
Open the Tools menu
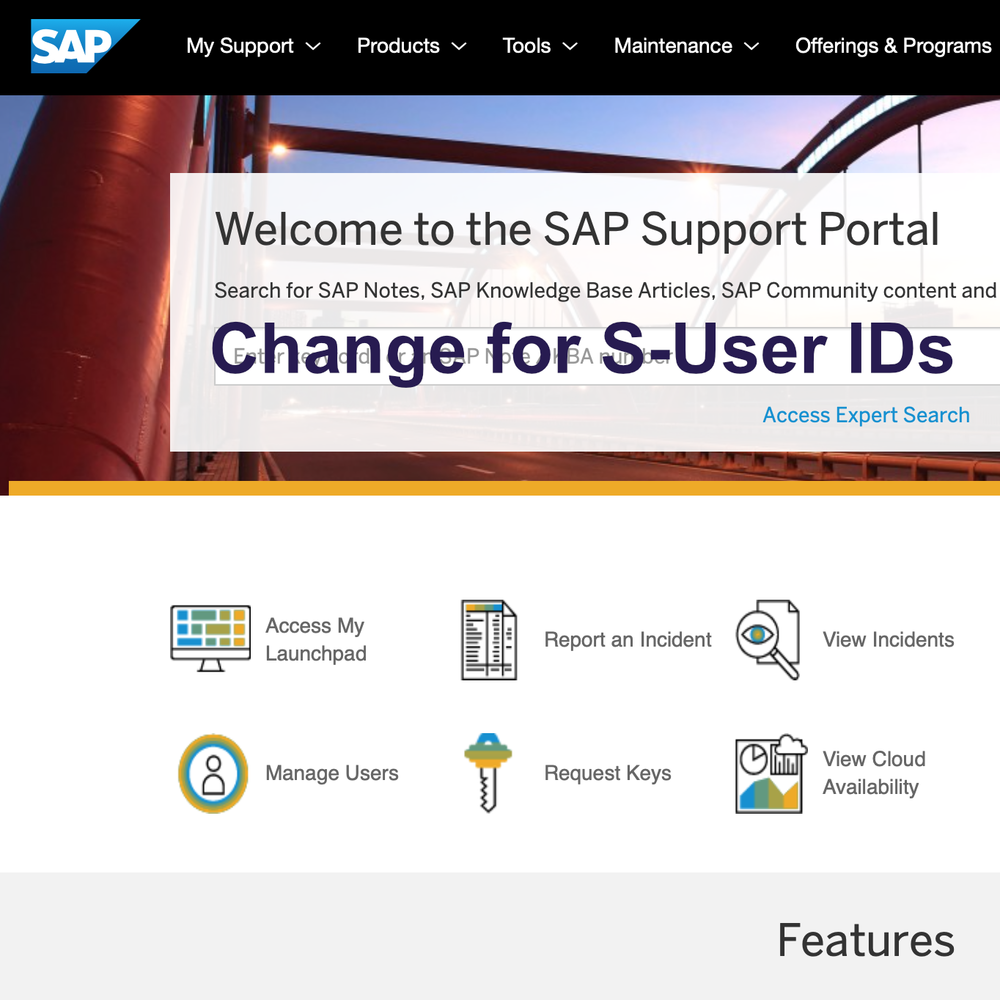(x=526, y=46)
